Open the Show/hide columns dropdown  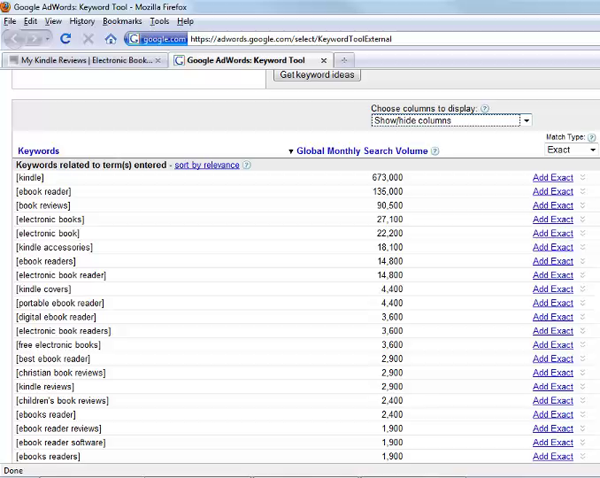coord(451,120)
